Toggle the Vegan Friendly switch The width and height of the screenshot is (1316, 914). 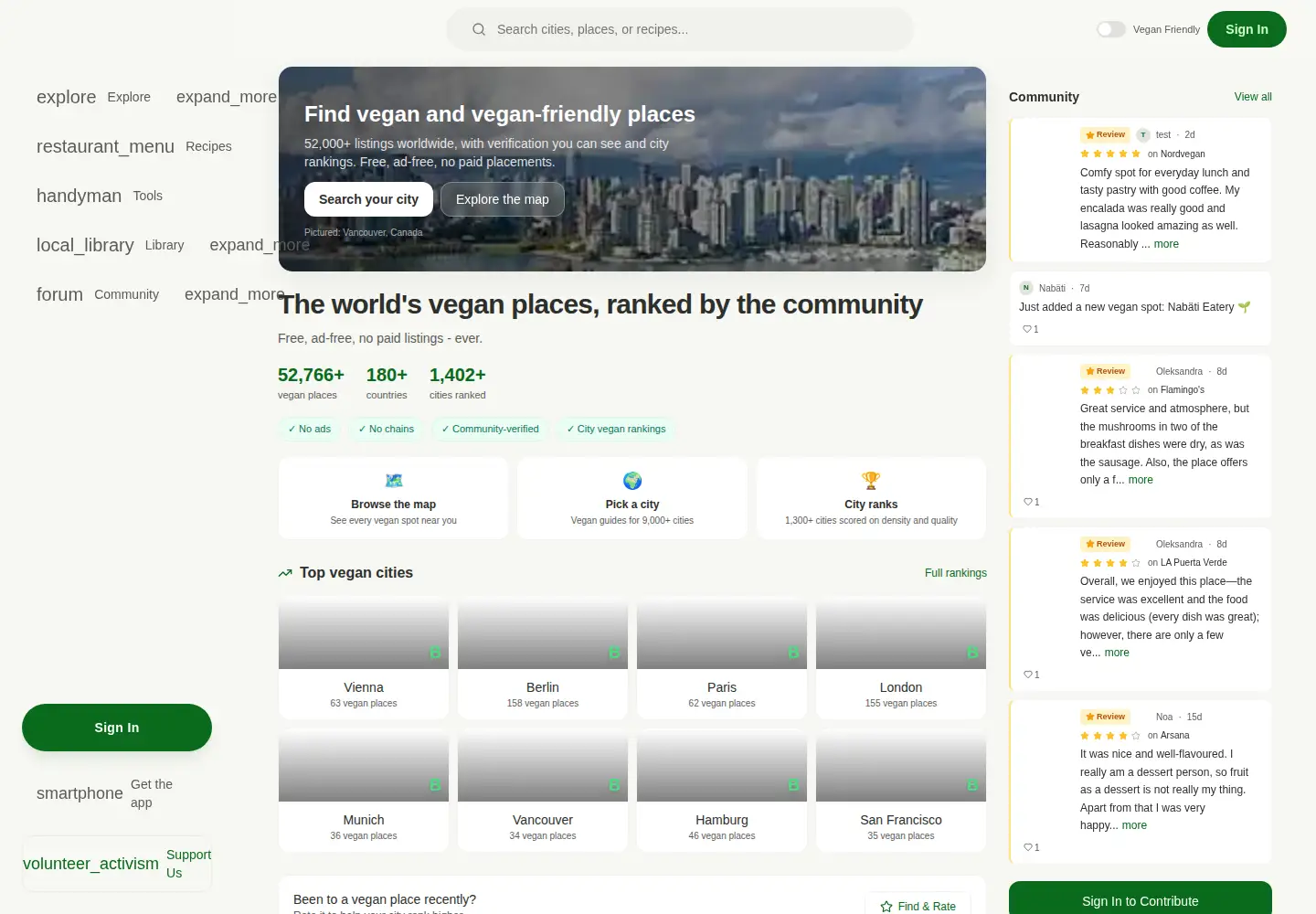1111,29
